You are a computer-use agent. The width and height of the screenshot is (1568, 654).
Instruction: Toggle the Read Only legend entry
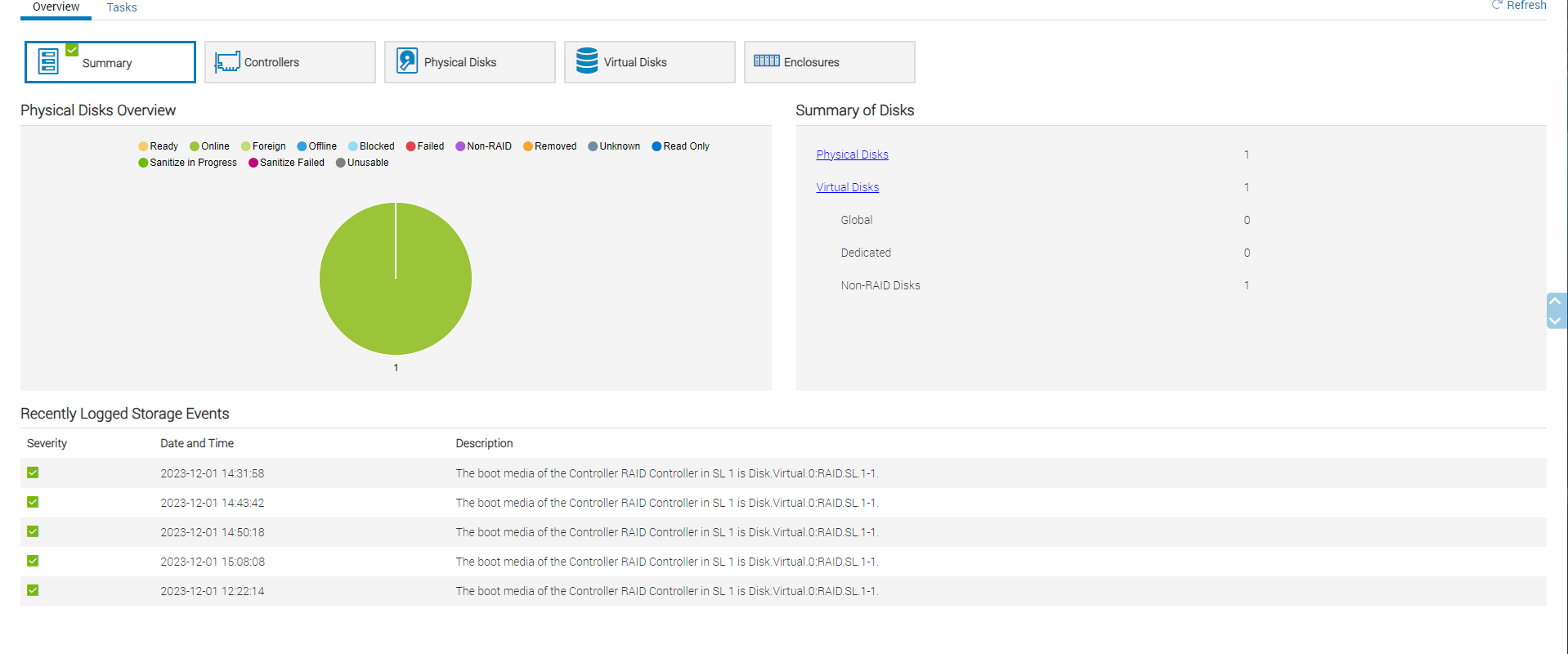click(680, 146)
